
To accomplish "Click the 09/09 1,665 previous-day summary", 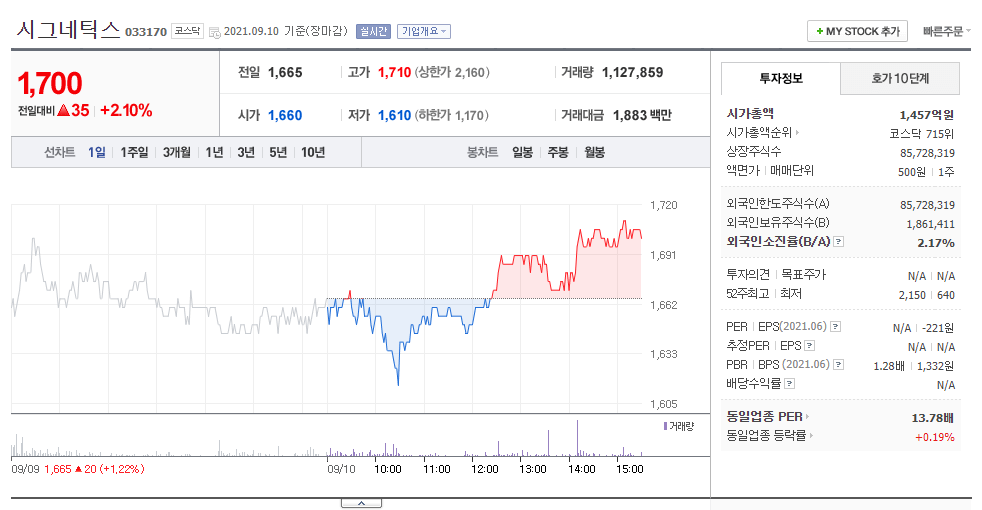I will pos(78,469).
